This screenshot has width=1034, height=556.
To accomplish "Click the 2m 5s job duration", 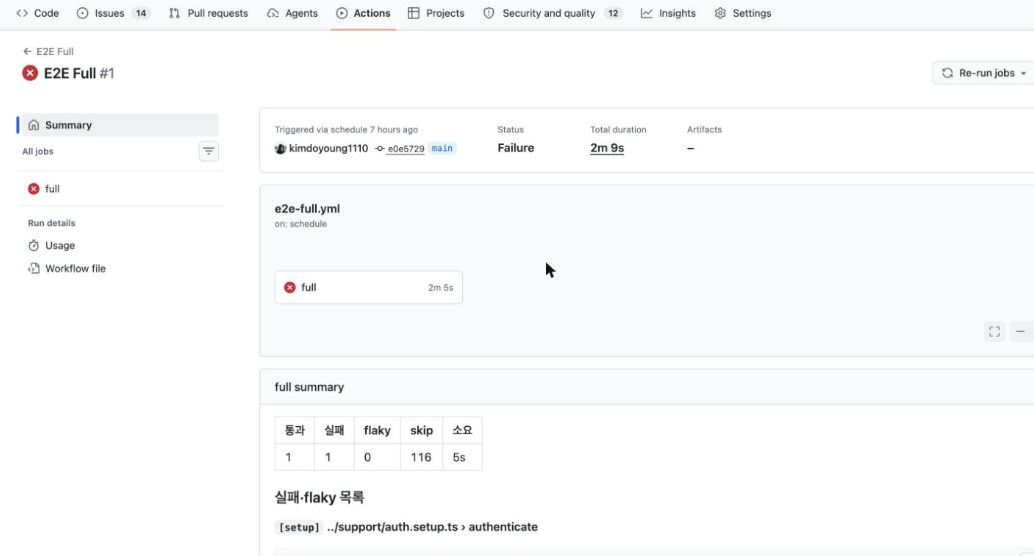I will pos(441,288).
